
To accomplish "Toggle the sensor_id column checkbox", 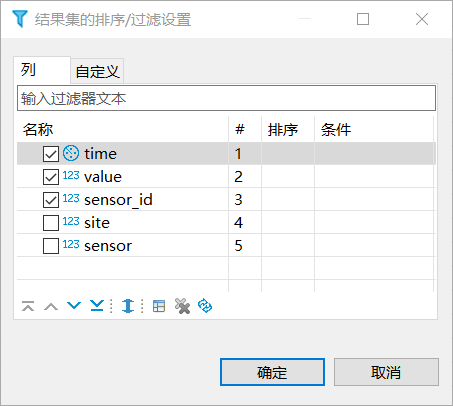I will click(51, 200).
